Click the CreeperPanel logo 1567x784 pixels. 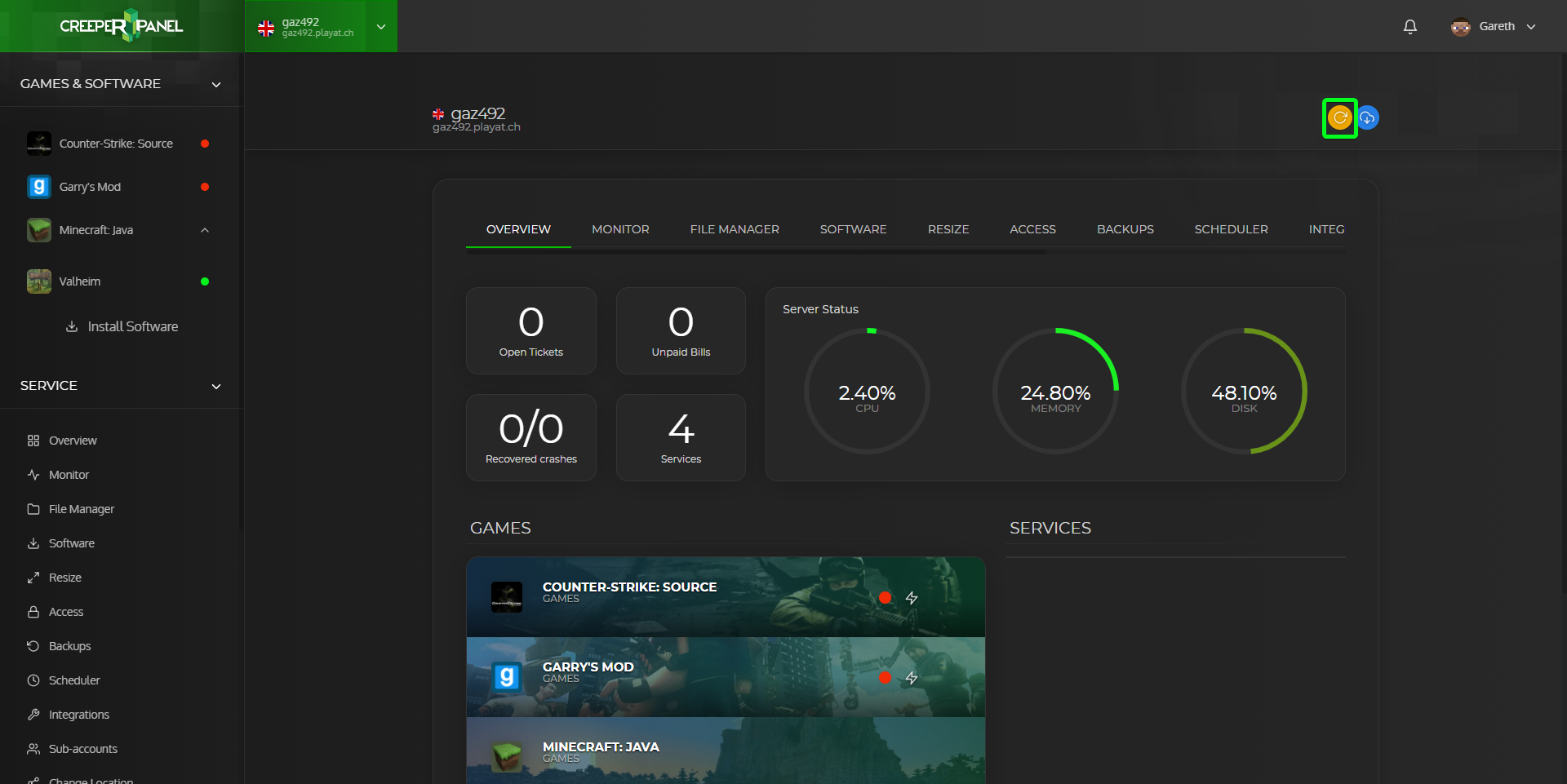coord(122,26)
